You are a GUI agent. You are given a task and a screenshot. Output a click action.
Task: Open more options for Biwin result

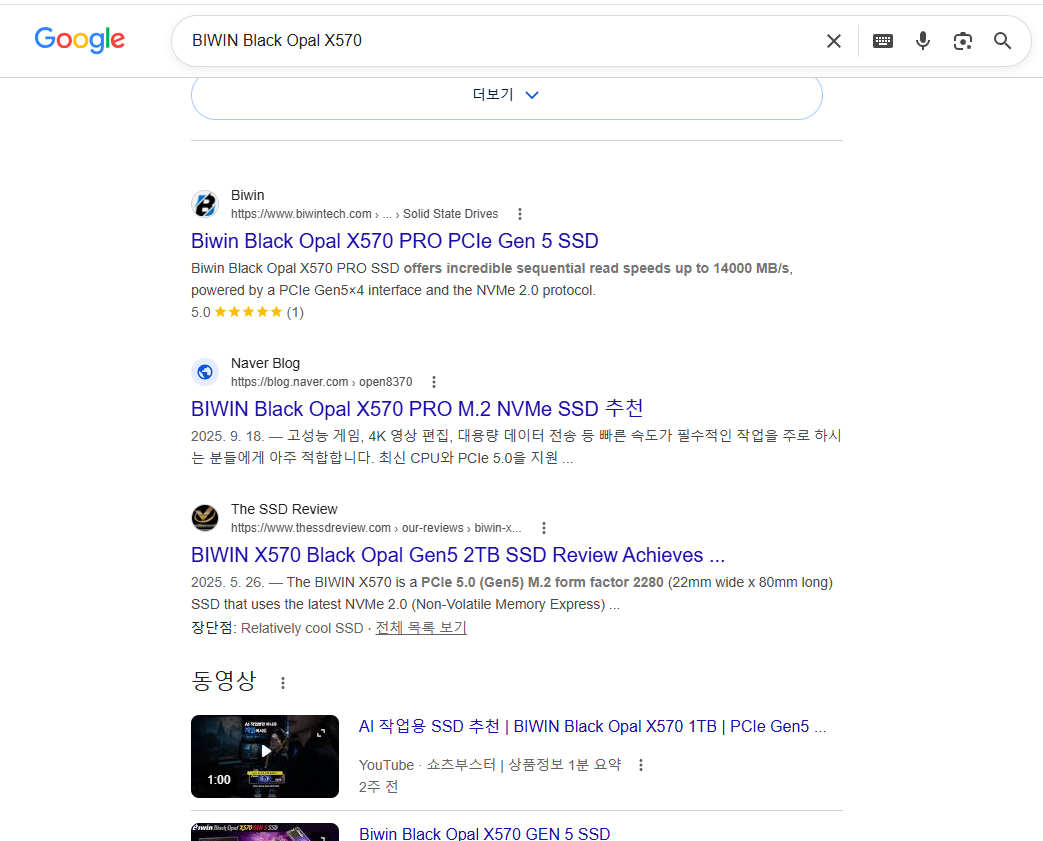point(520,214)
